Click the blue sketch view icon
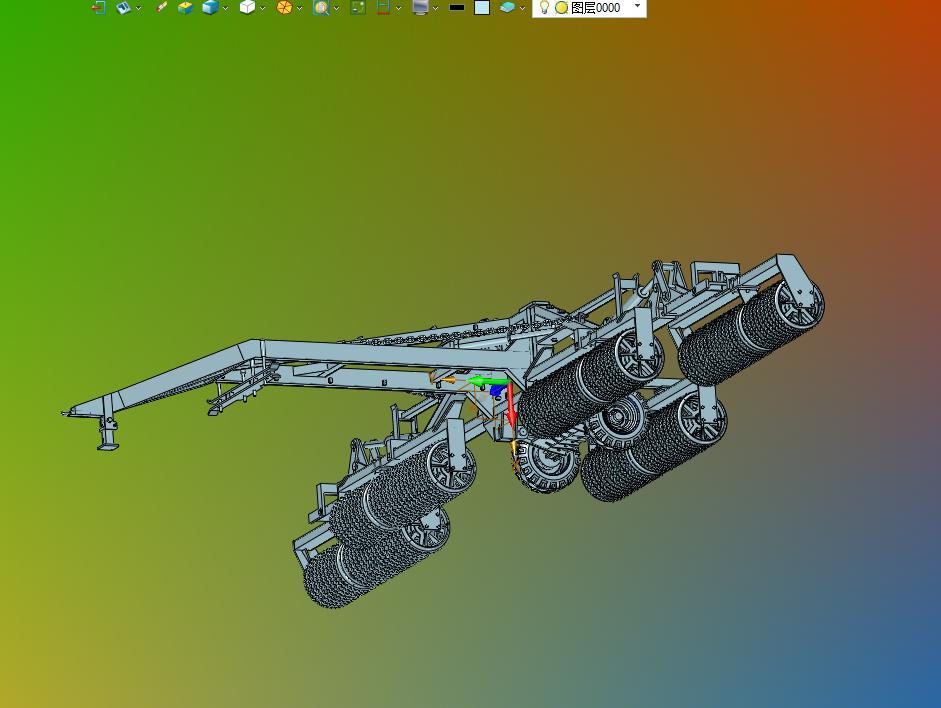 123,7
